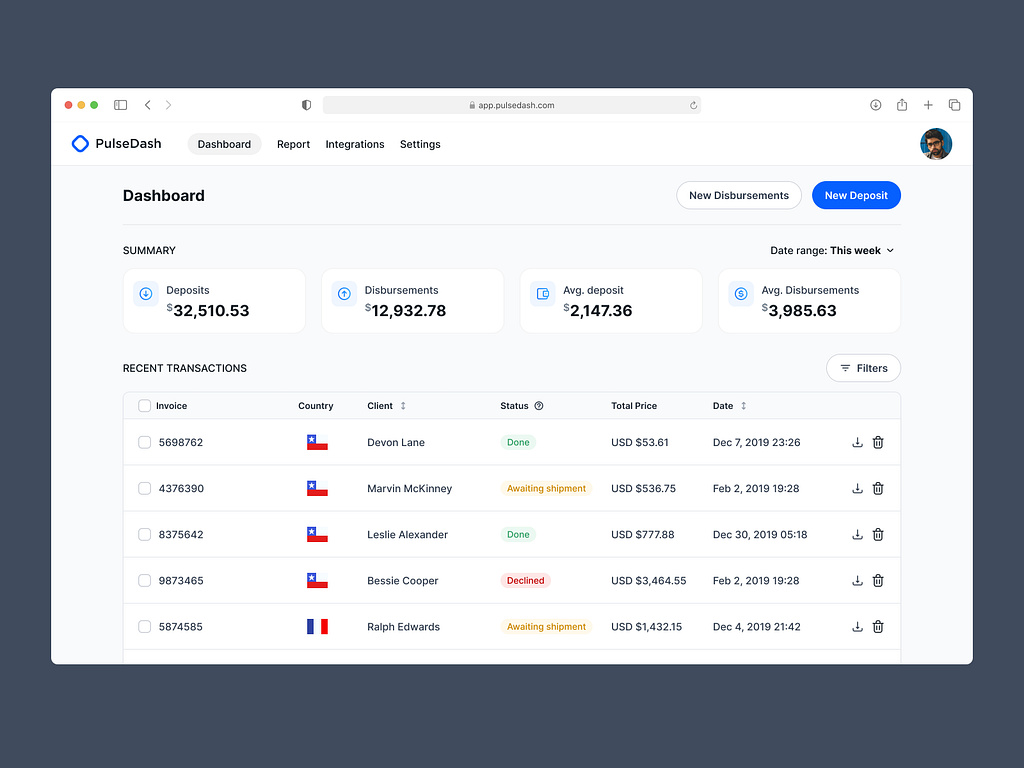Viewport: 1024px width, 768px height.
Task: Click the New Disbursements button
Action: click(738, 195)
